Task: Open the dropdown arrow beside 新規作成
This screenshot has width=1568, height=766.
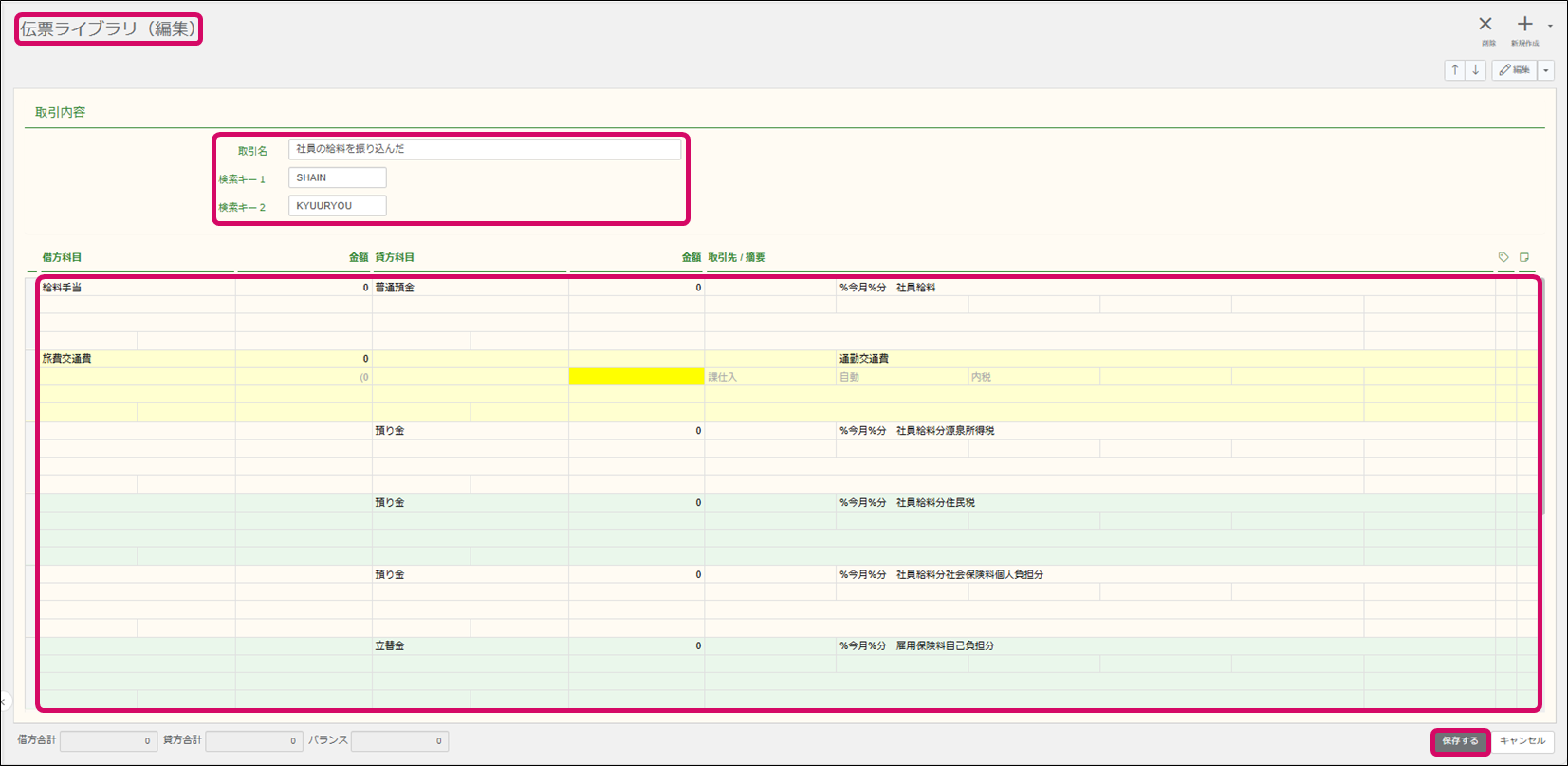Action: point(1550,27)
